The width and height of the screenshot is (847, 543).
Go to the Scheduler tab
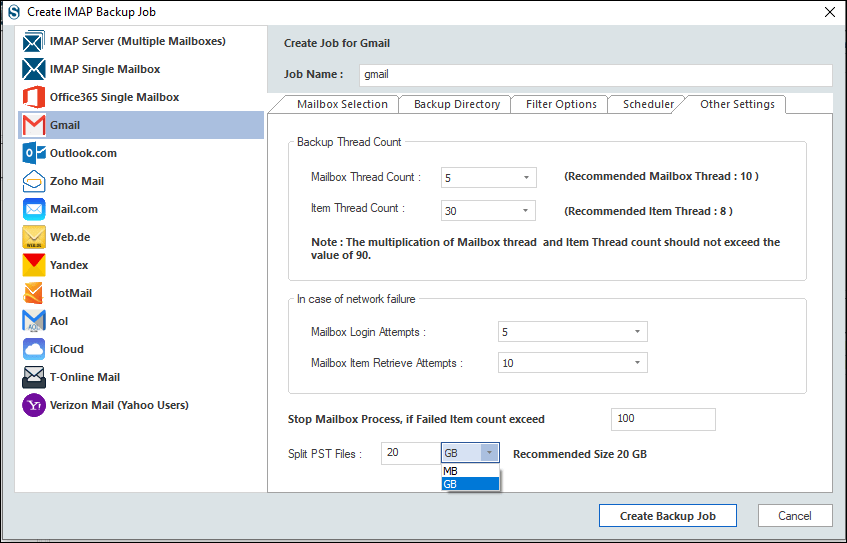(x=648, y=104)
